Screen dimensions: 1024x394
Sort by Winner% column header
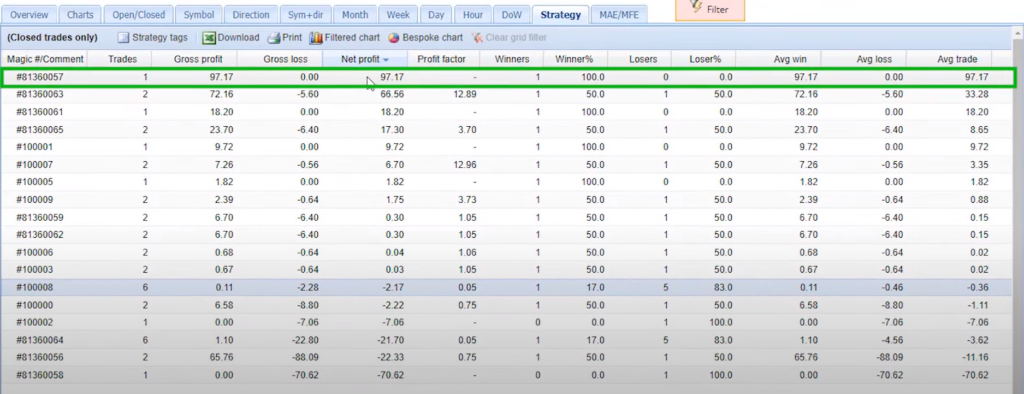(574, 59)
